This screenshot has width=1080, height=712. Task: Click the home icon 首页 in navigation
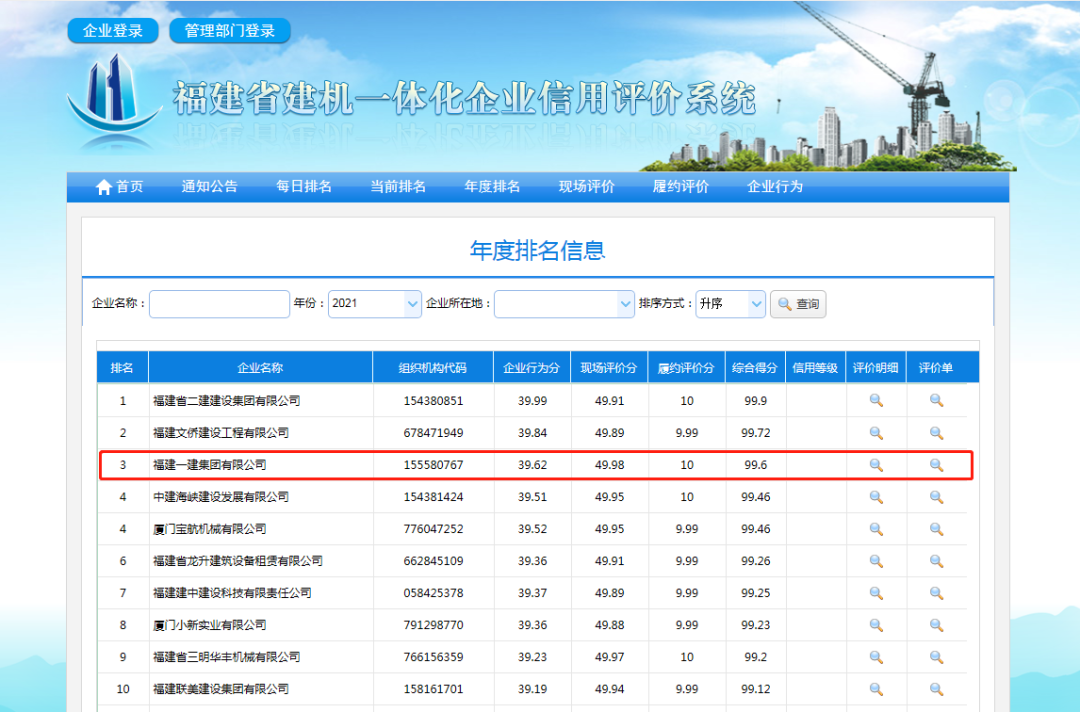pyautogui.click(x=104, y=187)
